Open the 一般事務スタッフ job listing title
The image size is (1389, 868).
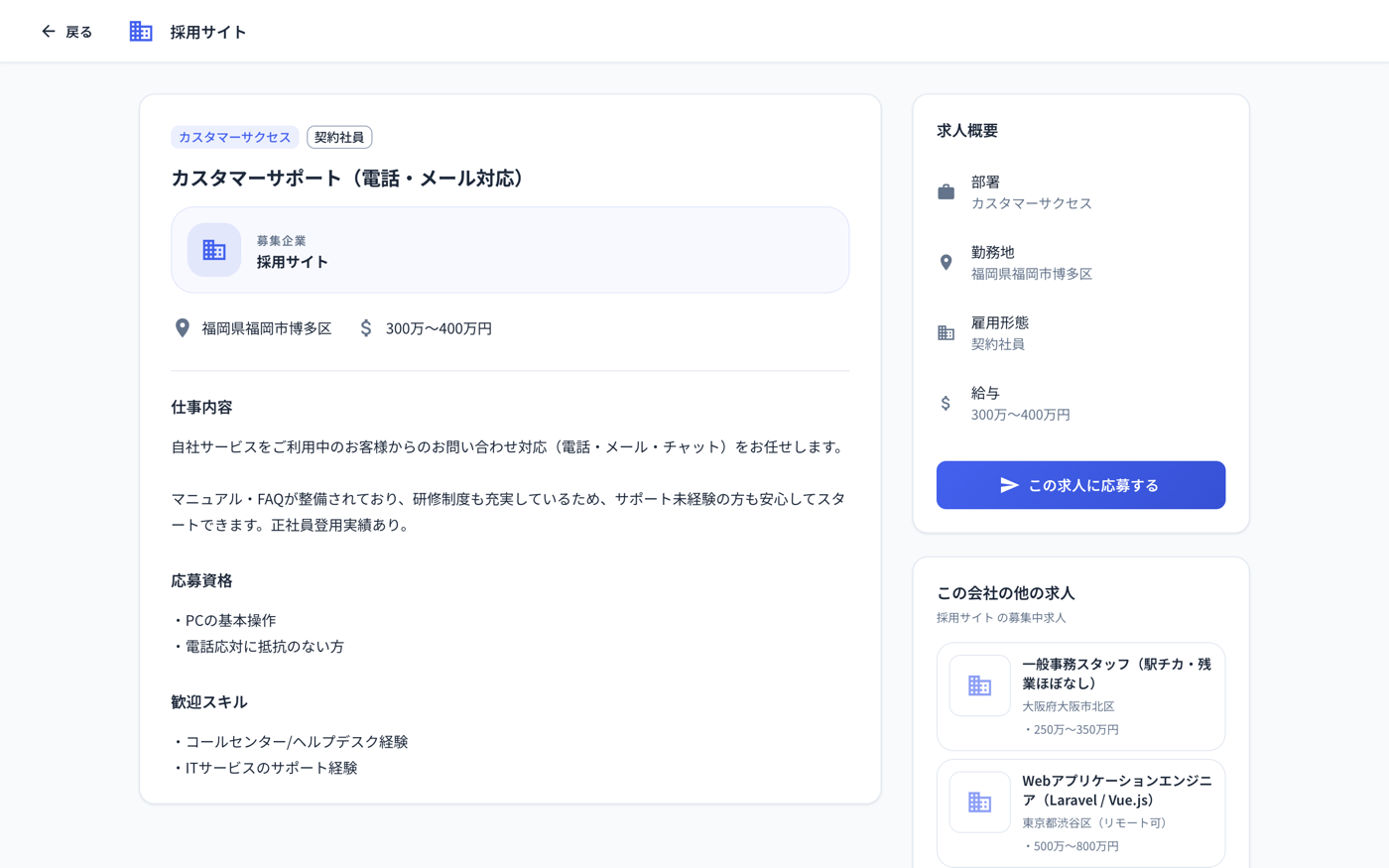(x=1117, y=674)
